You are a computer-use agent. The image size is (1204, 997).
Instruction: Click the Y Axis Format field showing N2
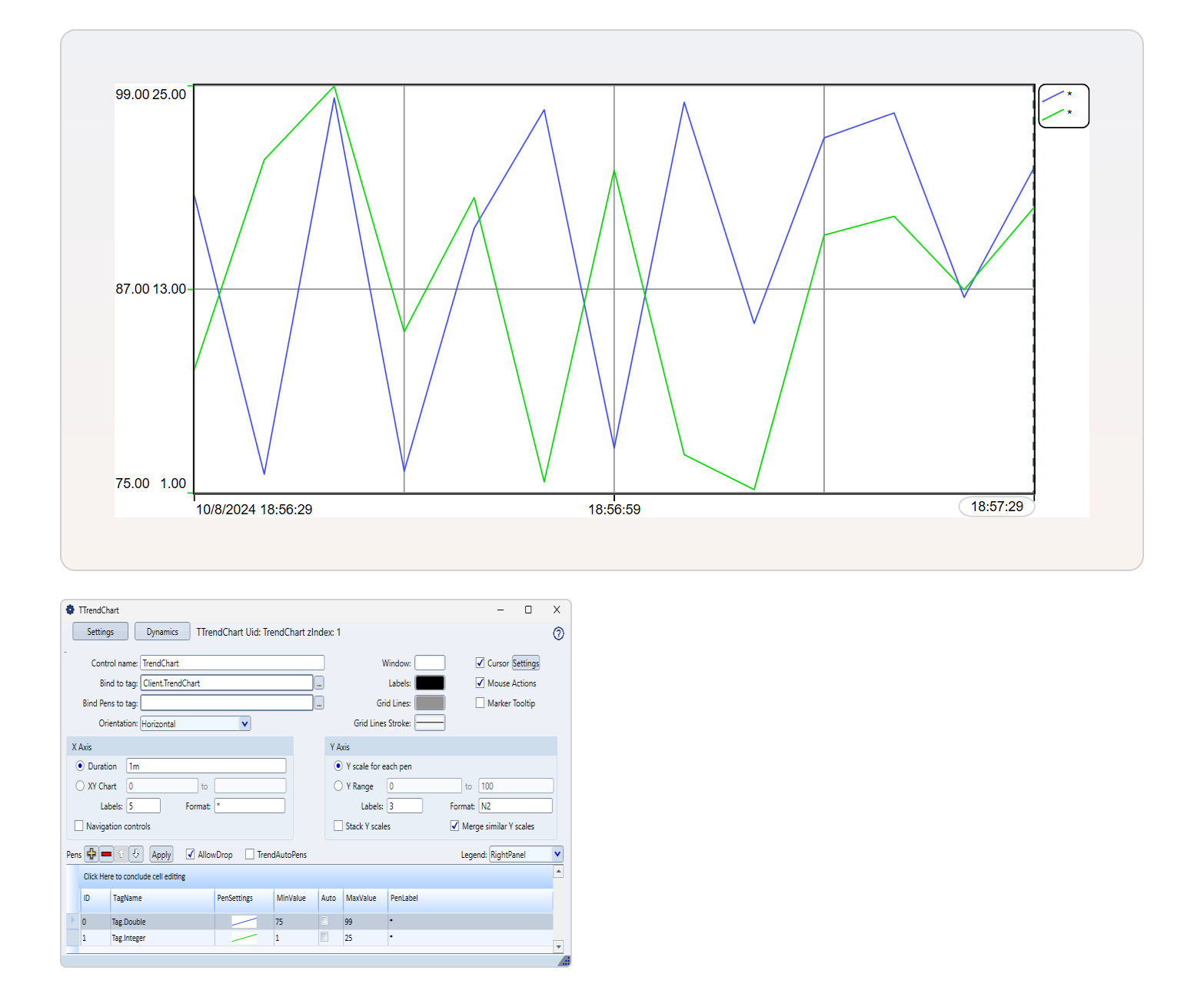(516, 806)
